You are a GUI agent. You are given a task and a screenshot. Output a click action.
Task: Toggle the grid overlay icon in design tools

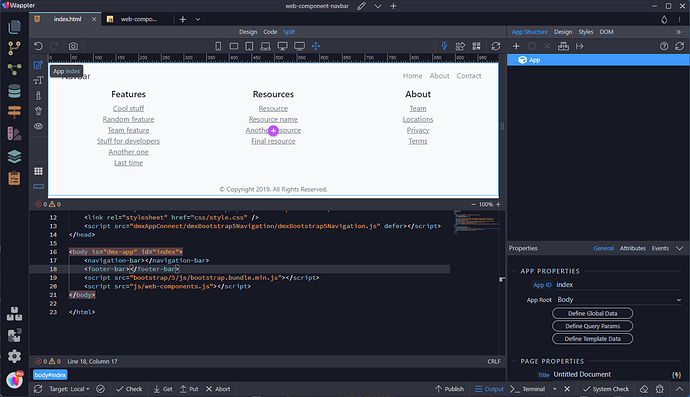click(38, 171)
